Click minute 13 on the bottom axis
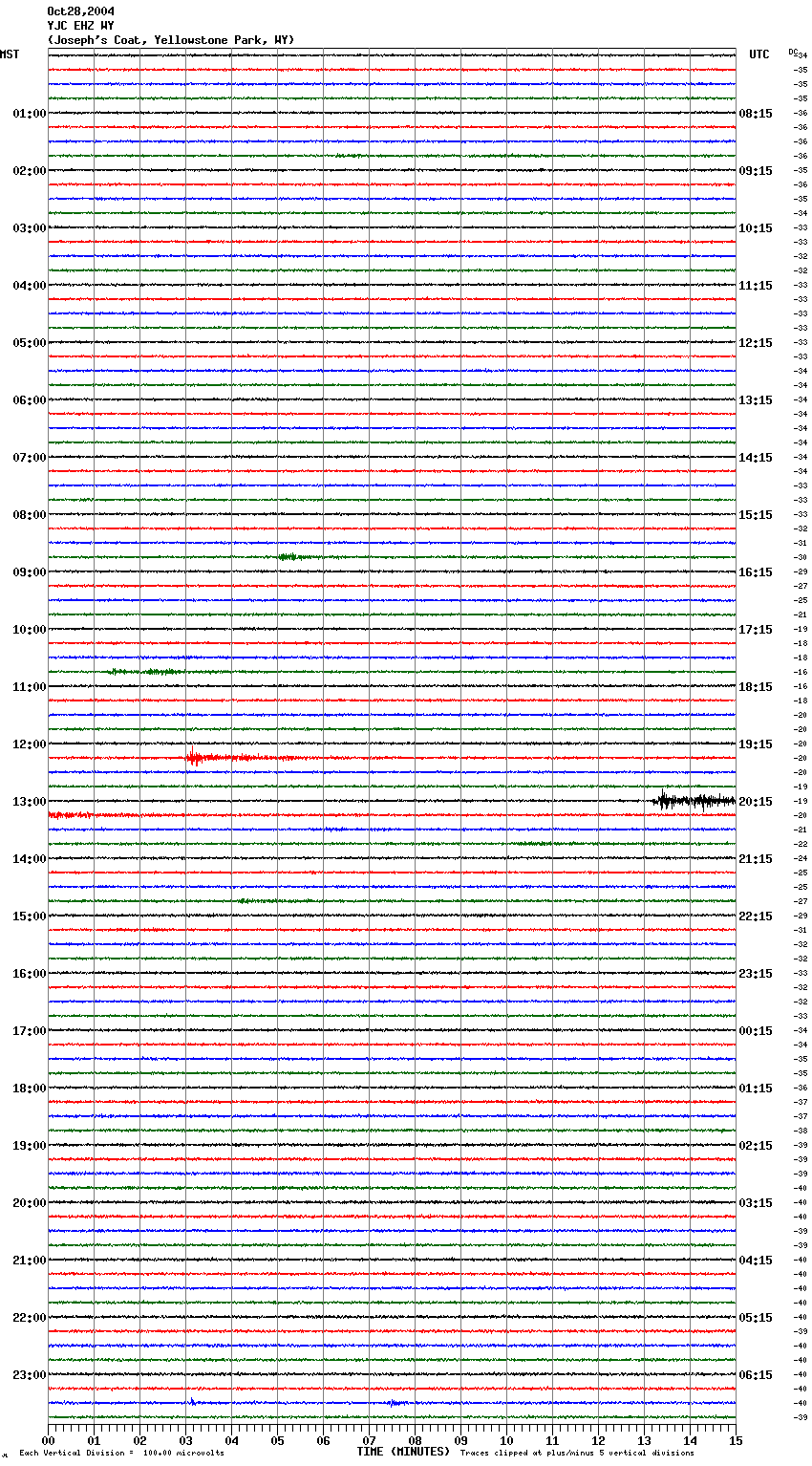812x1466 pixels. tap(644, 1440)
